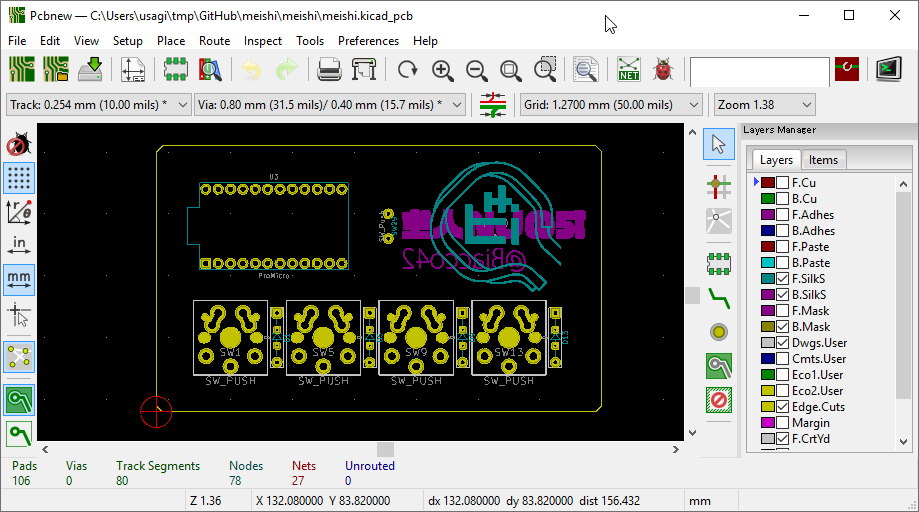Image resolution: width=919 pixels, height=512 pixels.
Task: Click the print board icon
Action: [329, 69]
